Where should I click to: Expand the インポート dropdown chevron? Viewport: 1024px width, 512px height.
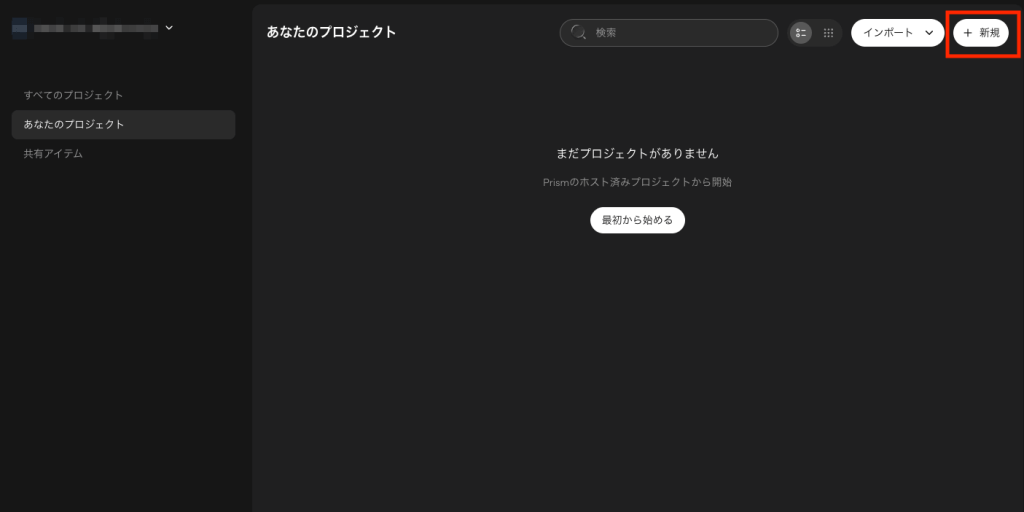tap(930, 33)
